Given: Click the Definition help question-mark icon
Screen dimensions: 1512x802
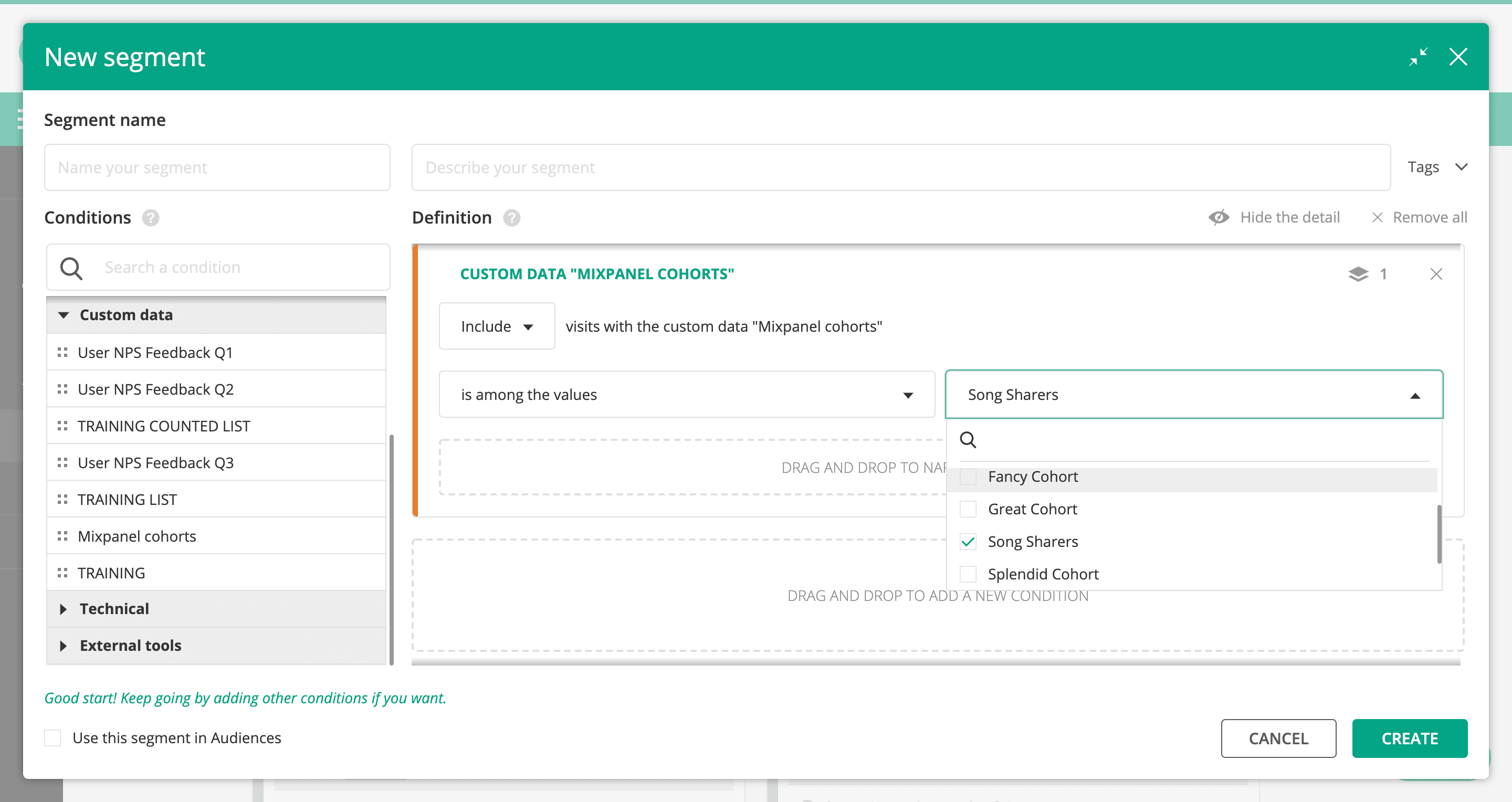Looking at the screenshot, I should tap(511, 218).
